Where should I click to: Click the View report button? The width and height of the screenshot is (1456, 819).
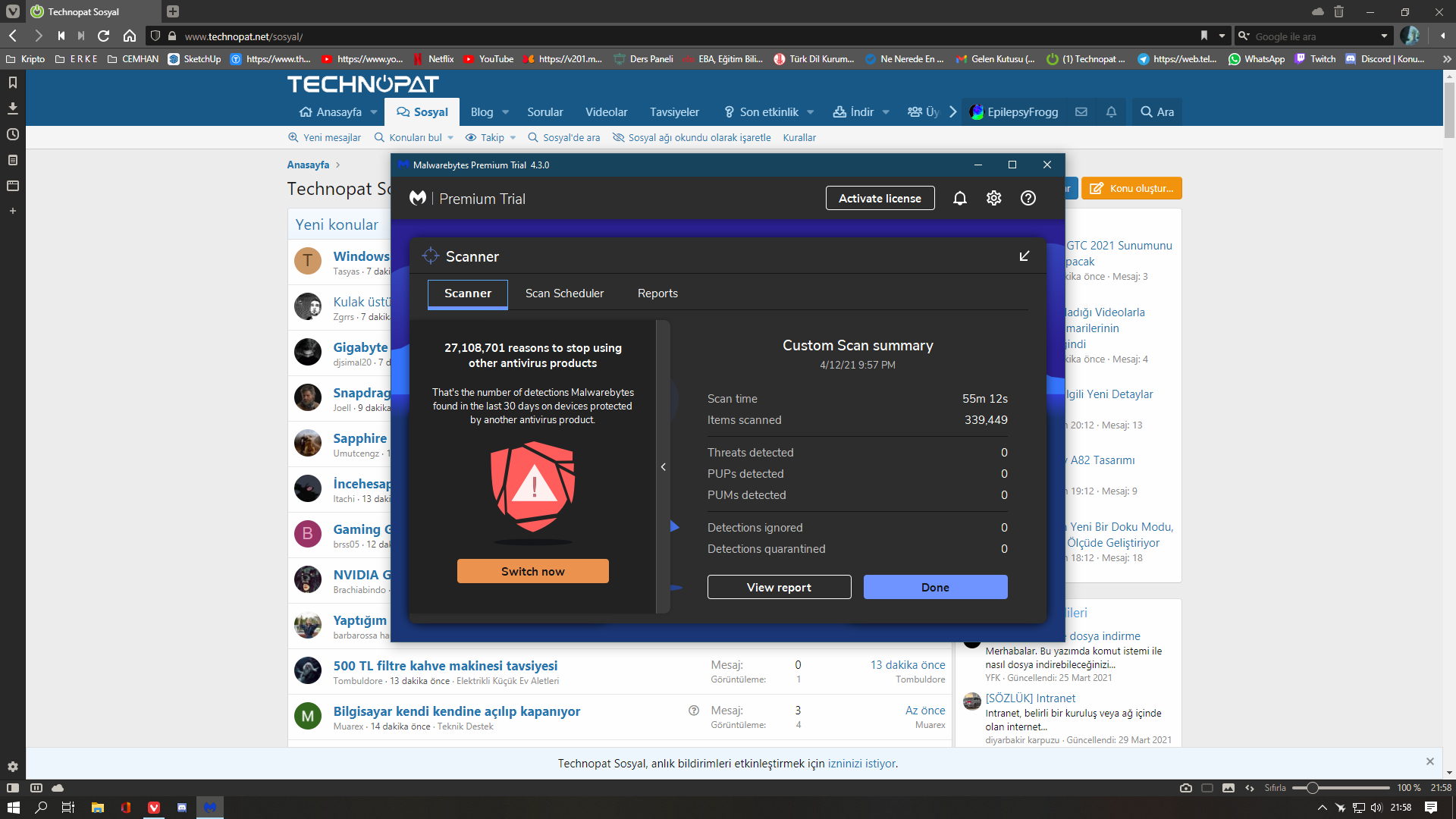[x=779, y=587]
